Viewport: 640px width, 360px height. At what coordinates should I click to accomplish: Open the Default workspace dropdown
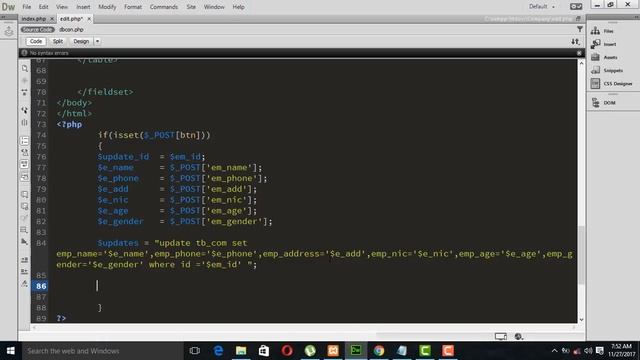tap(542, 7)
